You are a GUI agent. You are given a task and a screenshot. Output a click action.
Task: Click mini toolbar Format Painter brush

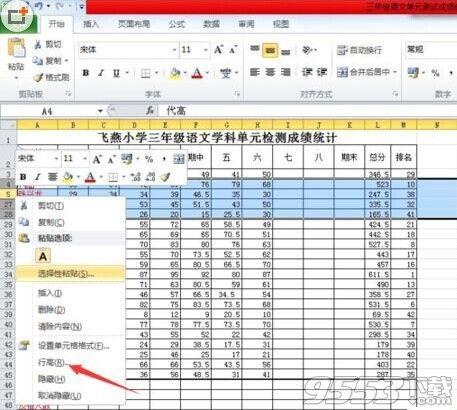(165, 177)
